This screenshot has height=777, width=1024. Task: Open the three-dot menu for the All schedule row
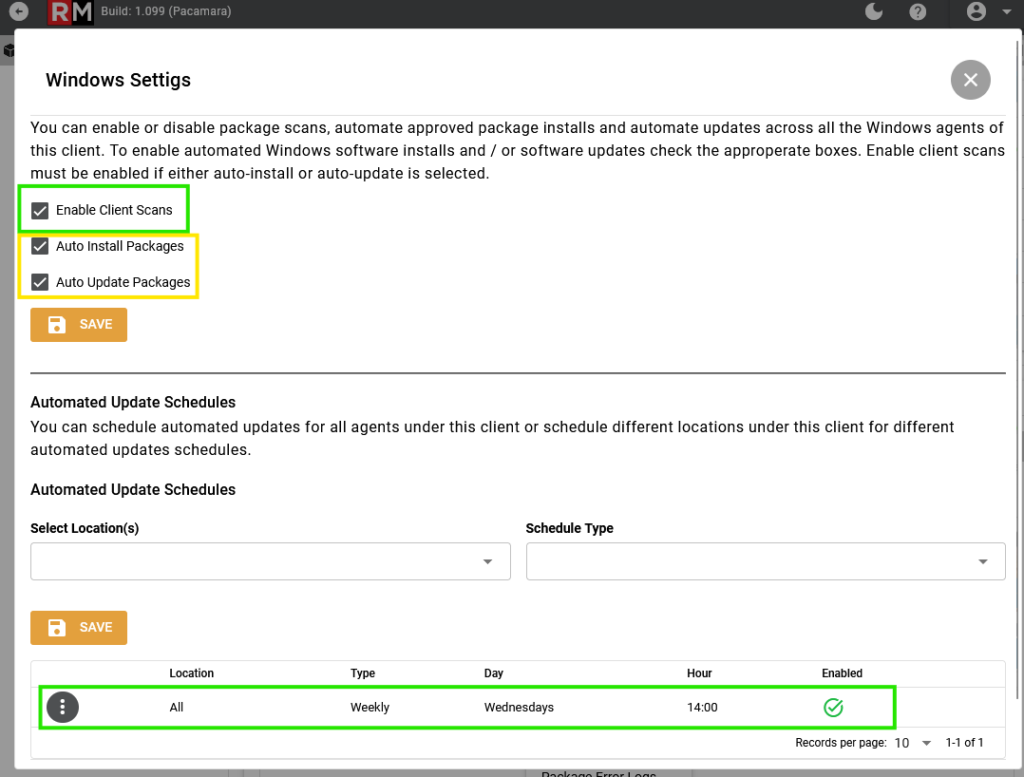[x=63, y=707]
